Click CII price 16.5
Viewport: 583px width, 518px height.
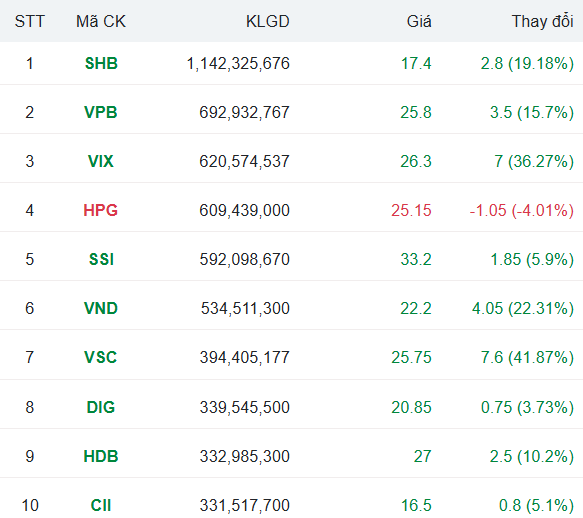tap(416, 506)
